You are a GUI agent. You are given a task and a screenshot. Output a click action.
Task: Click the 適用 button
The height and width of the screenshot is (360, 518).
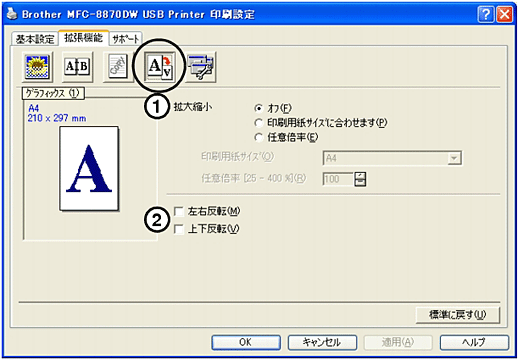coord(398,342)
